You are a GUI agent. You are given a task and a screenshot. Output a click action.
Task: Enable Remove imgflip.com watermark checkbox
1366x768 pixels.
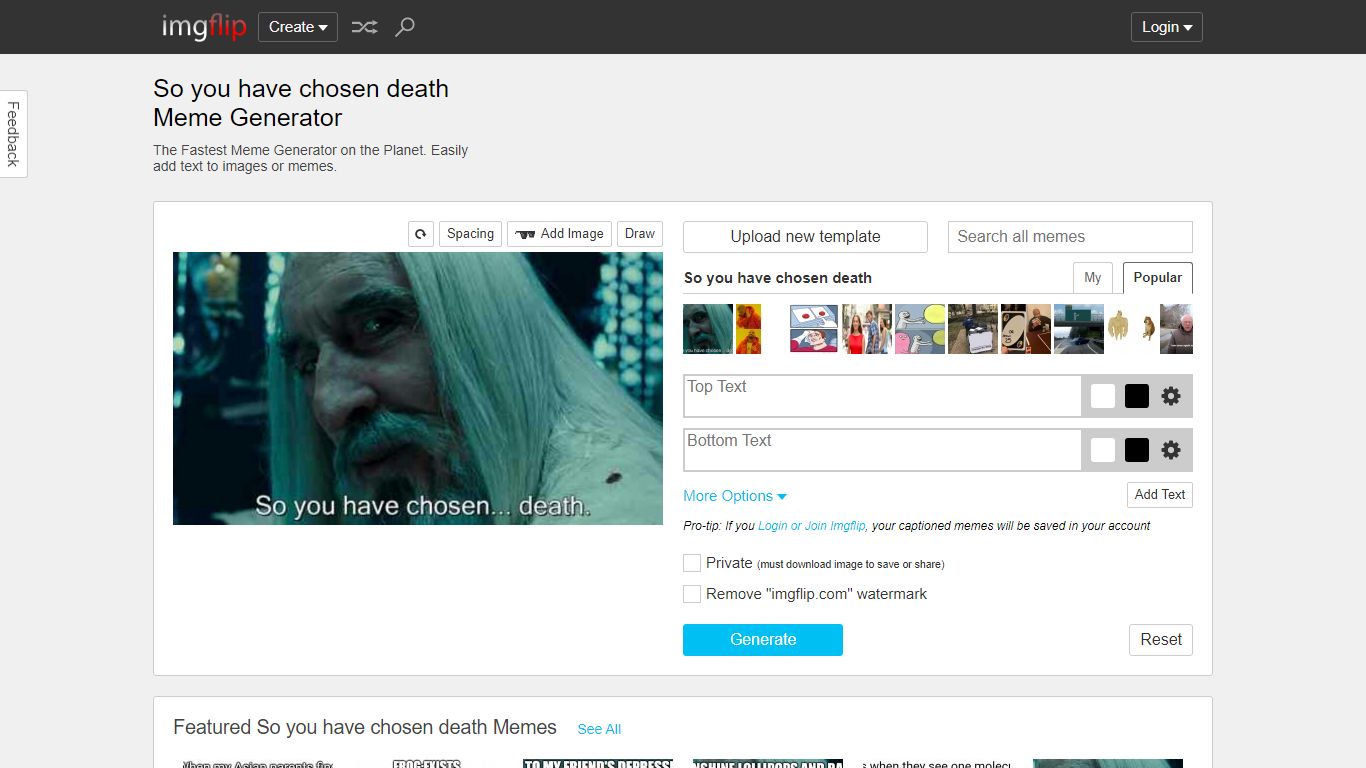coord(692,594)
